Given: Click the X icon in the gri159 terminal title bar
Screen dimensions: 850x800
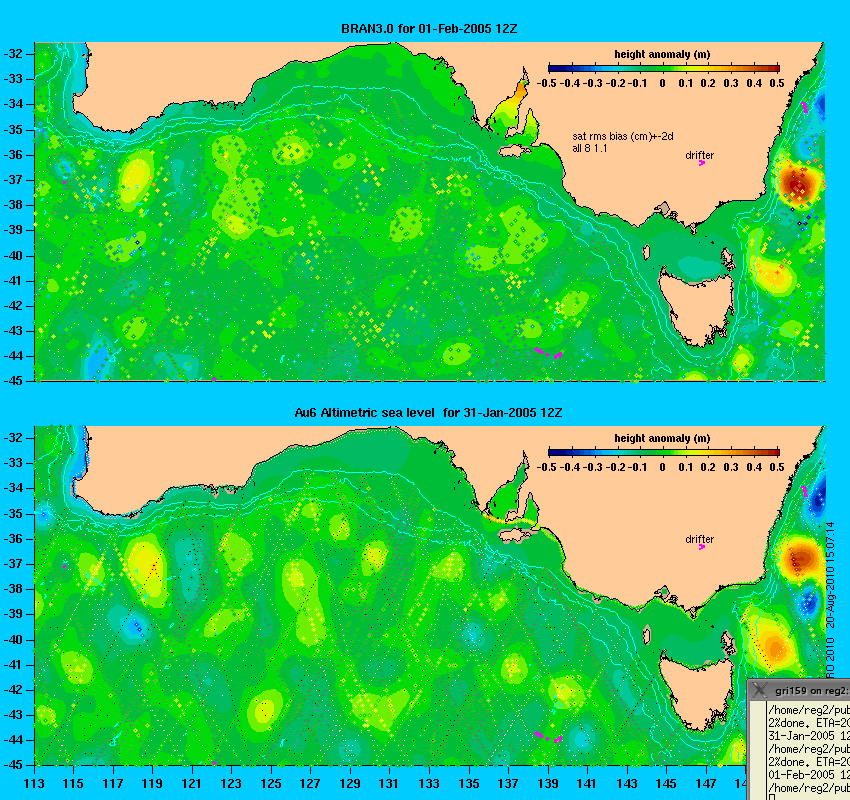Looking at the screenshot, I should [759, 690].
